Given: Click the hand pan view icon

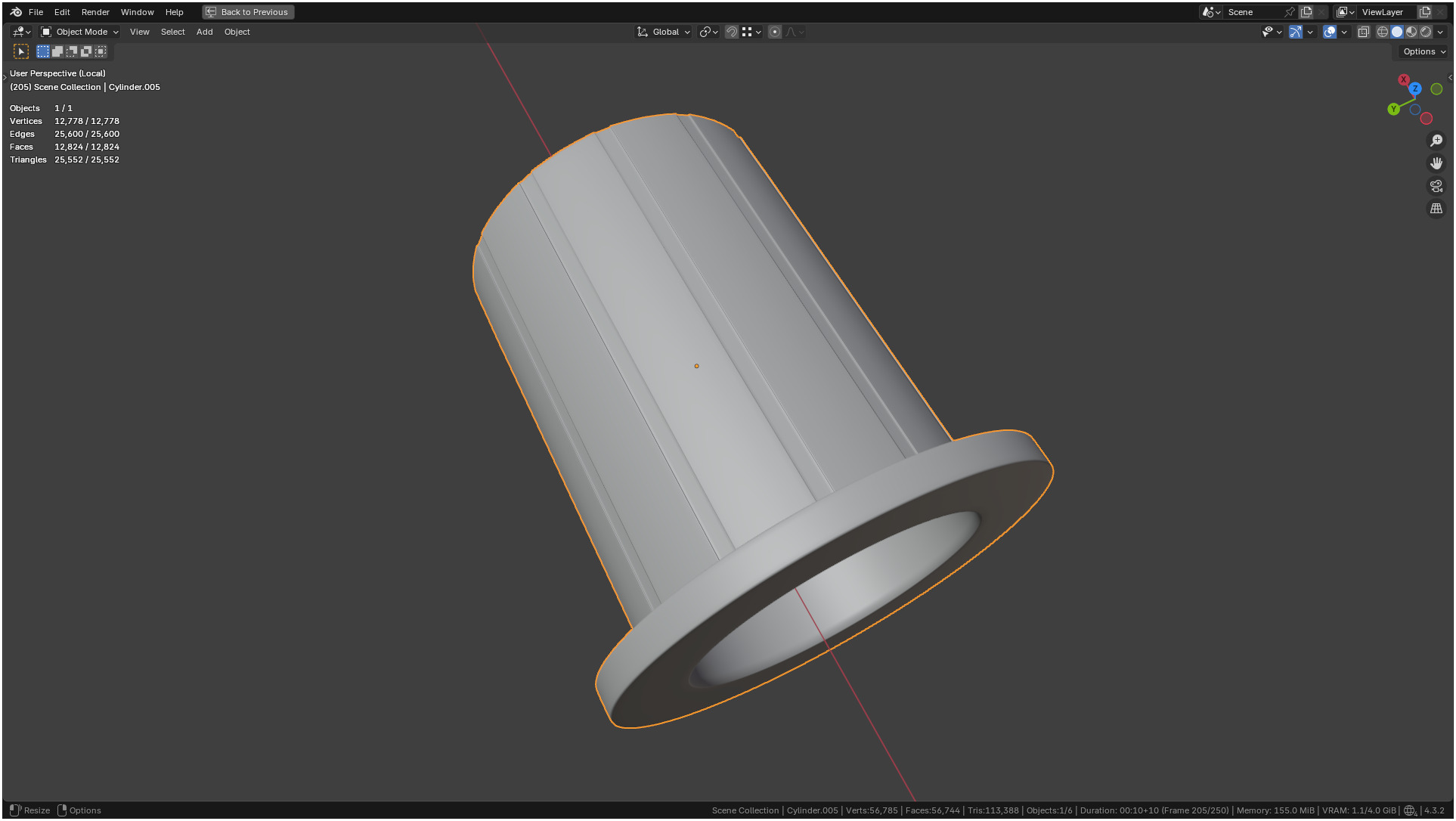Looking at the screenshot, I should (x=1436, y=163).
